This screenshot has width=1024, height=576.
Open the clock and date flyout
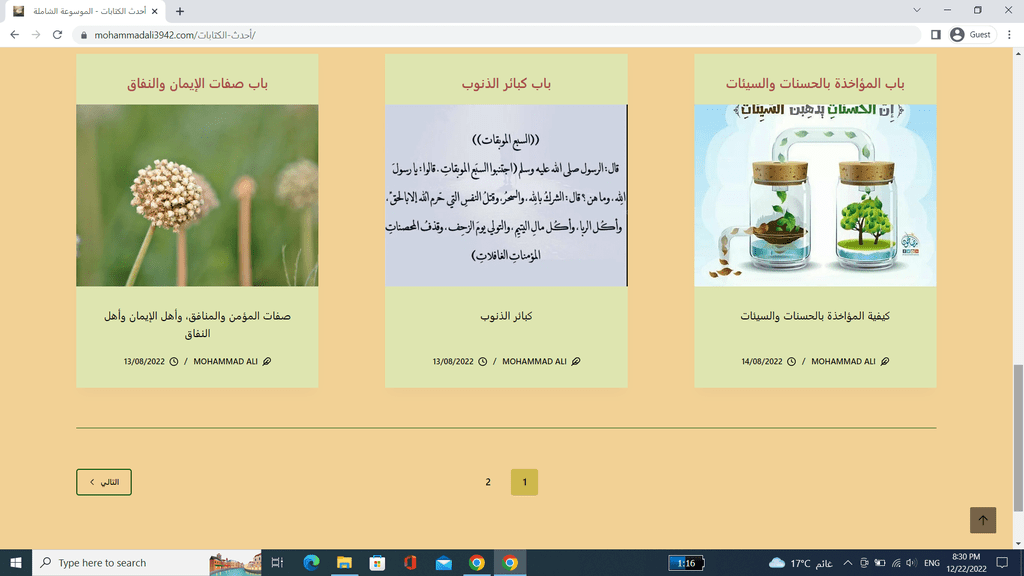(x=966, y=562)
